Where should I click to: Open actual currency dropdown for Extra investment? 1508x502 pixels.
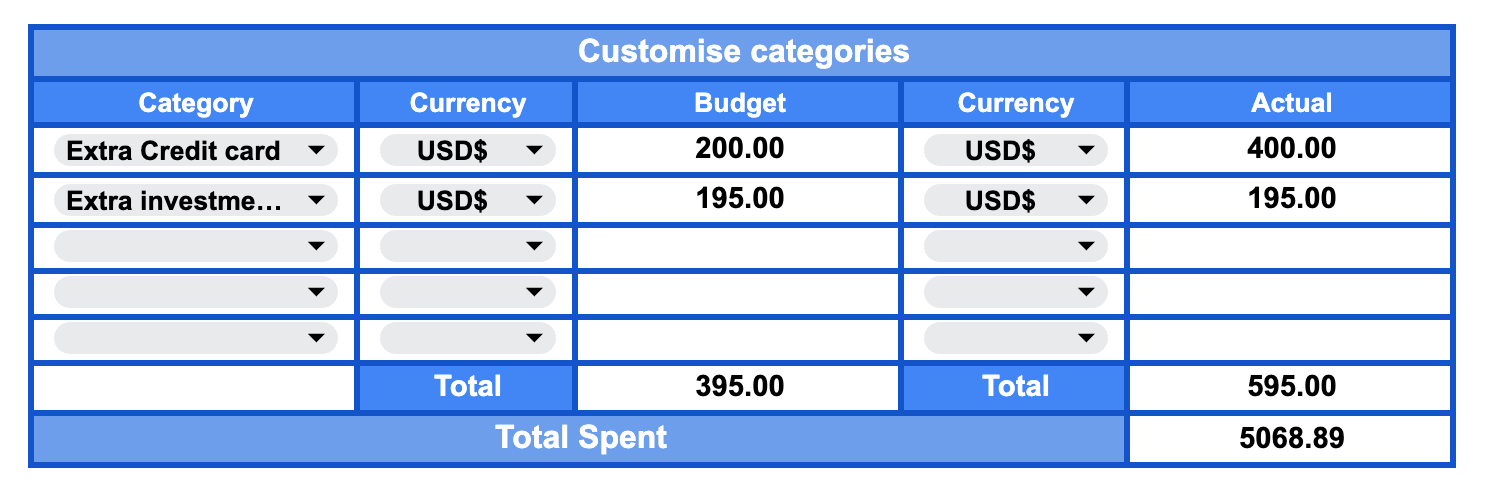(1015, 201)
